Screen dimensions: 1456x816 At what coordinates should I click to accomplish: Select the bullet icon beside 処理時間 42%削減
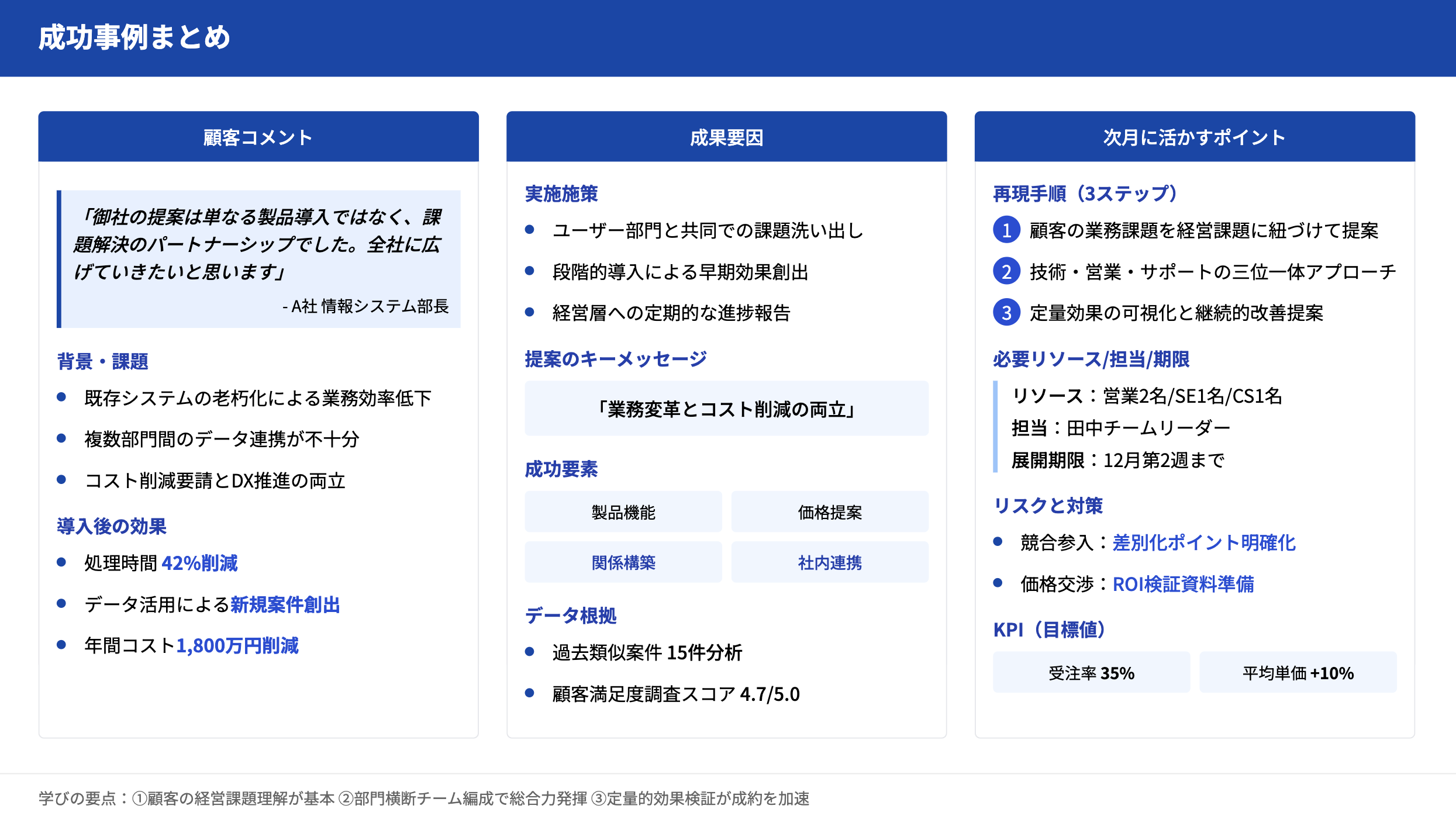62,562
